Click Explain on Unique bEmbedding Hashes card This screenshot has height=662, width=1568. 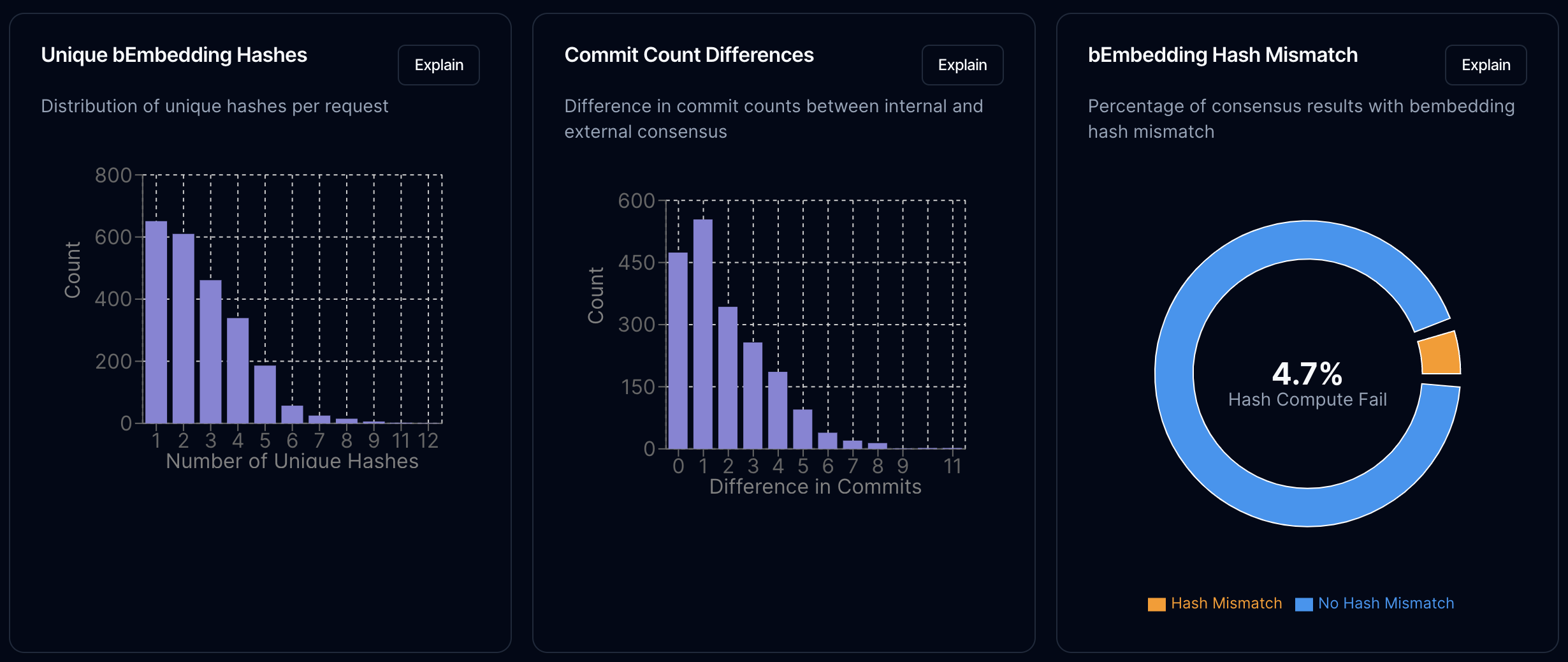click(x=439, y=65)
